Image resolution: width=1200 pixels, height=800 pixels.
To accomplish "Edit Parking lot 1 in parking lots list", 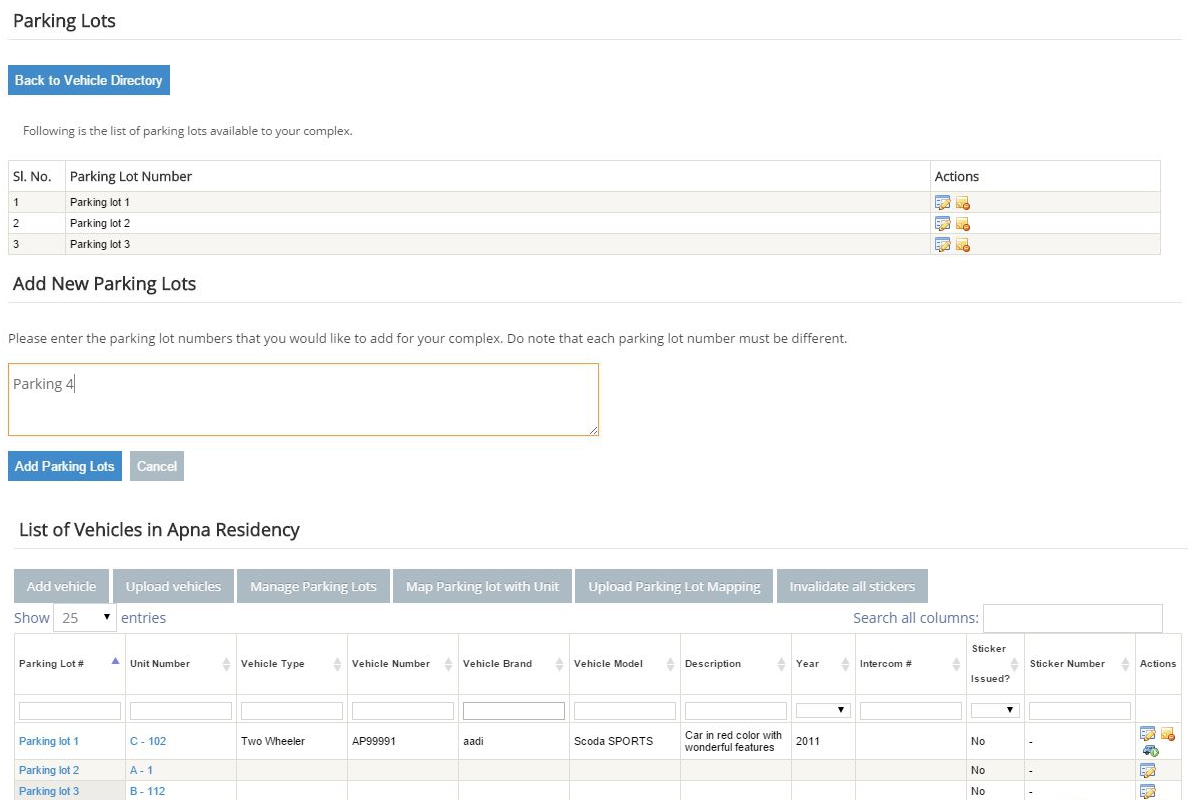I will (x=942, y=203).
